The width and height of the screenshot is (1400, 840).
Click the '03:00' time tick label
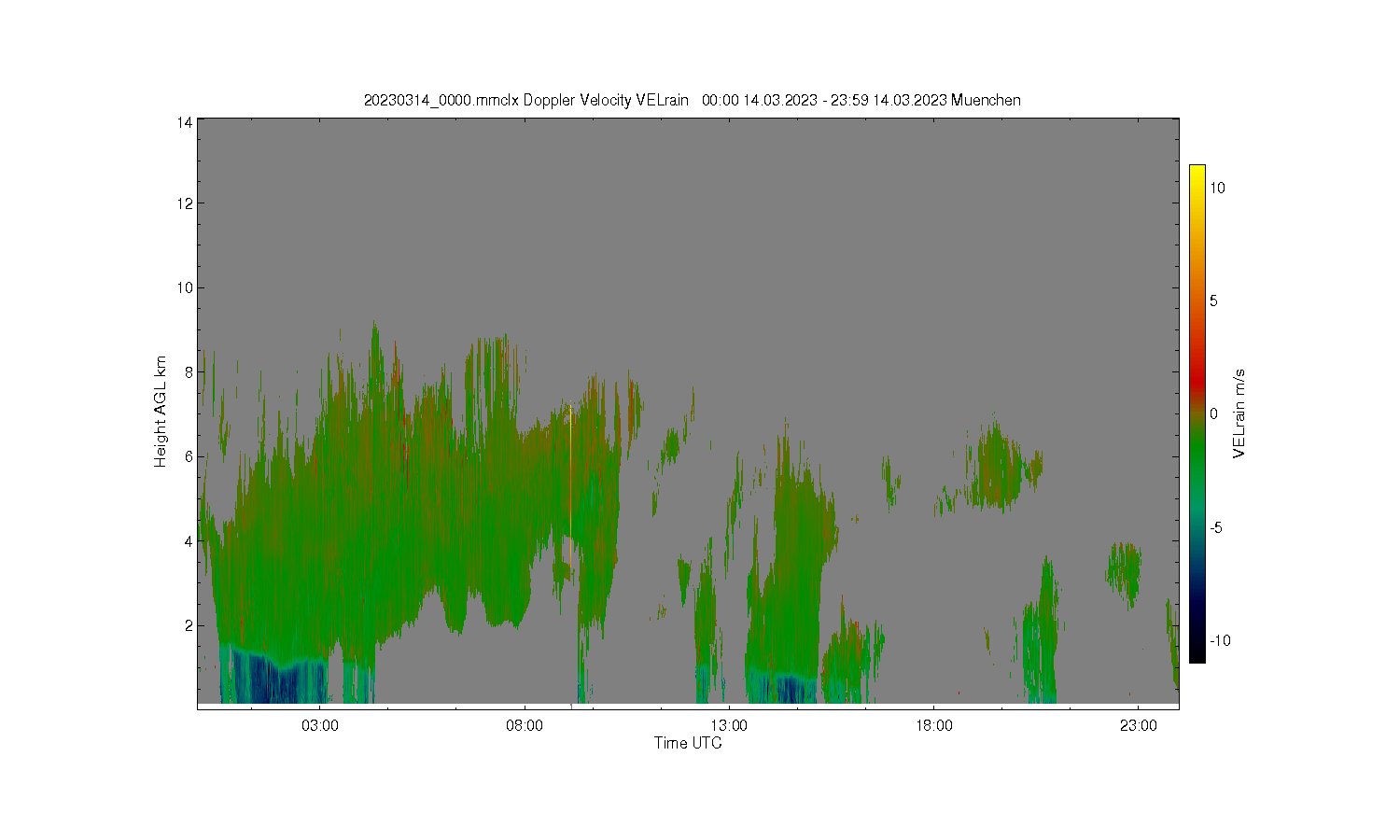(320, 725)
